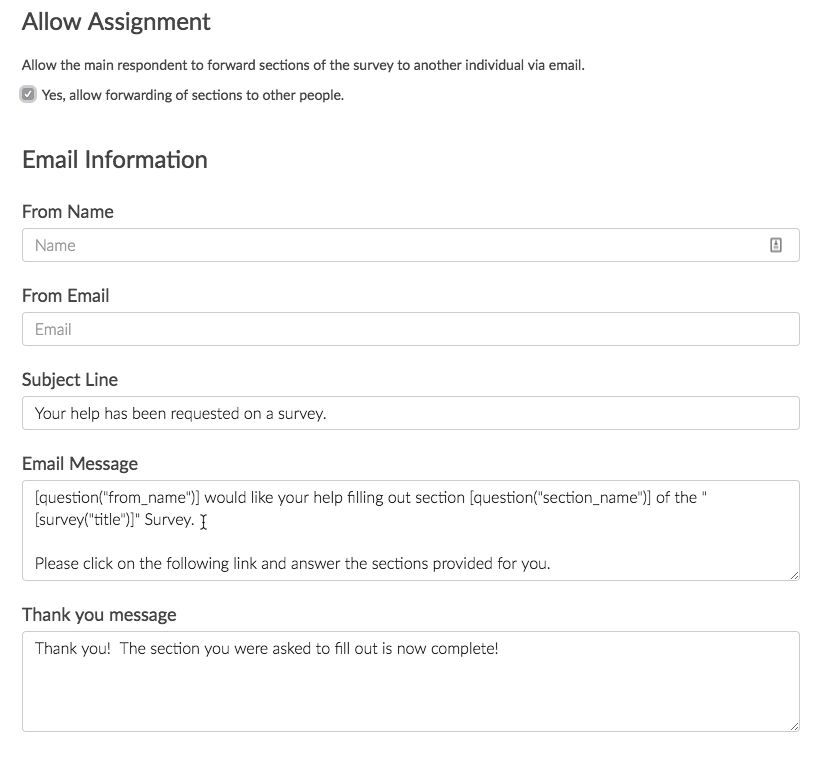Click into the From Email field

tap(410, 329)
